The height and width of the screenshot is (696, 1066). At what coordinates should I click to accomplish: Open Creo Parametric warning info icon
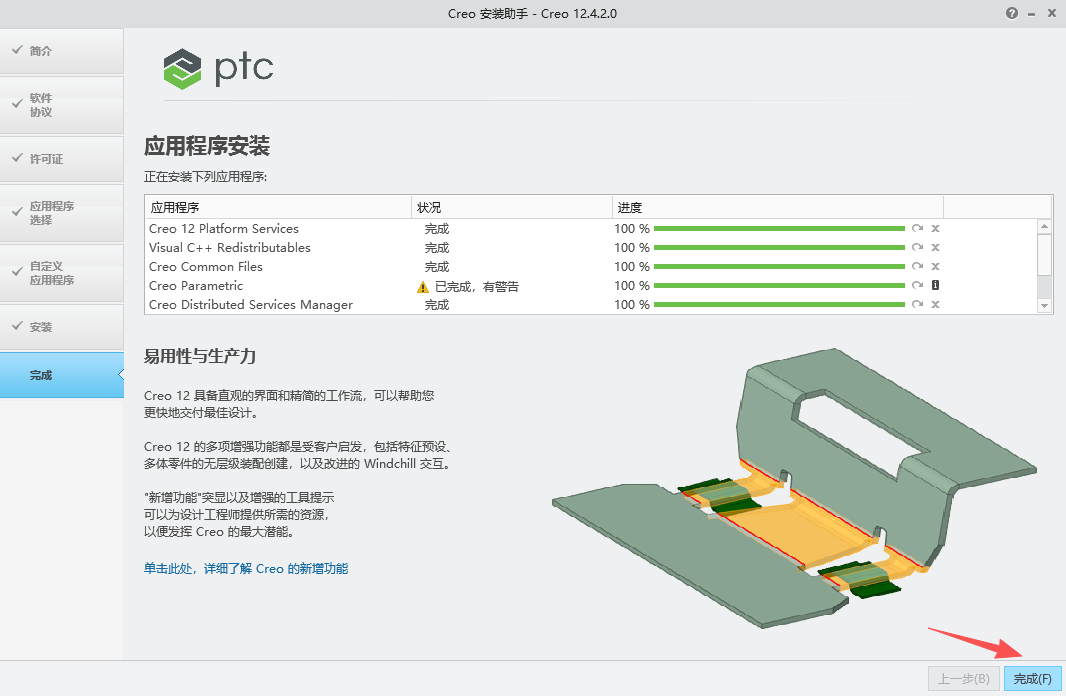(x=935, y=286)
